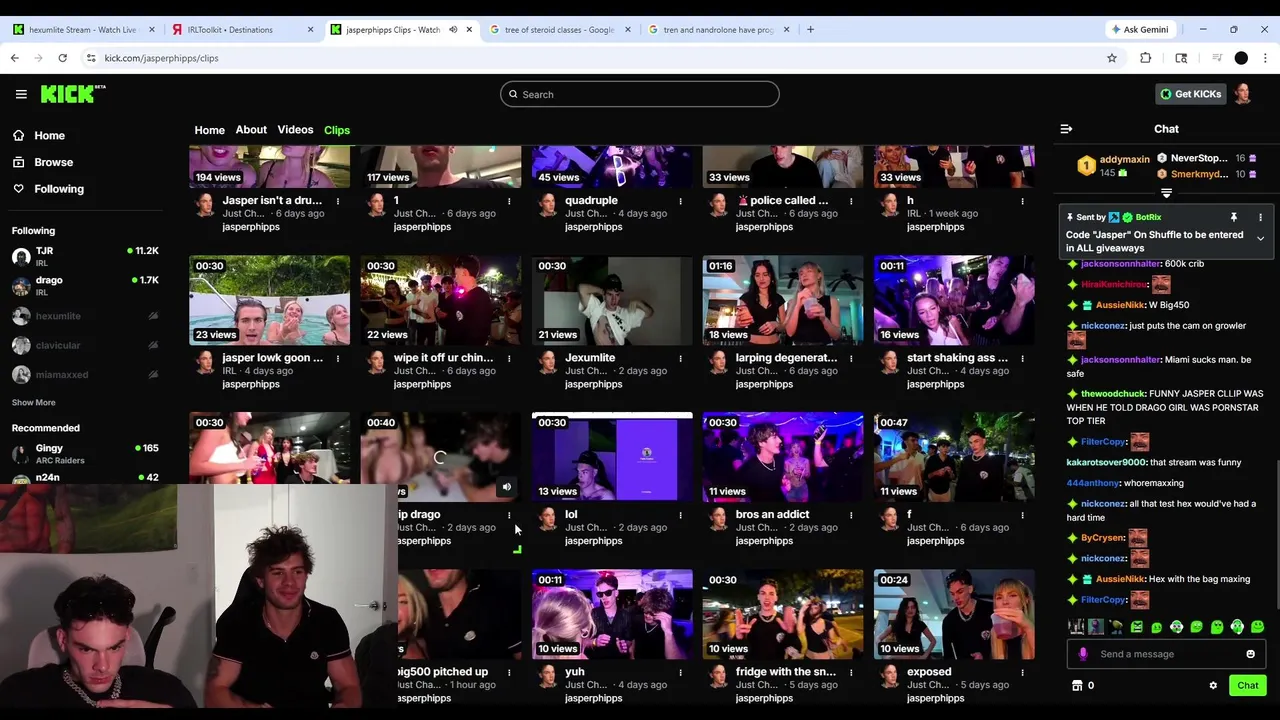Click the Following heart sidebar item
Viewport: 1280px width, 720px height.
coord(48,189)
